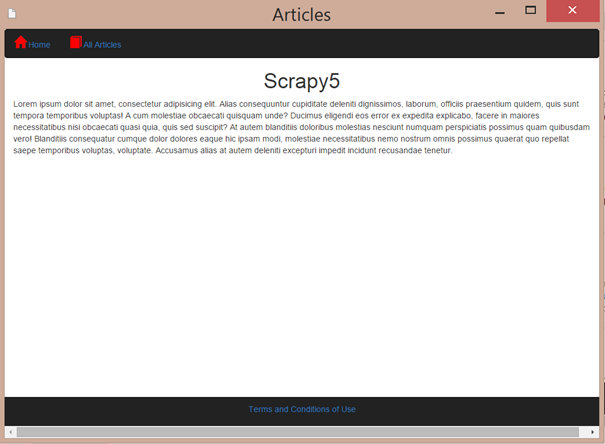Click the red house Home icon
The image size is (605, 444).
[x=20, y=43]
